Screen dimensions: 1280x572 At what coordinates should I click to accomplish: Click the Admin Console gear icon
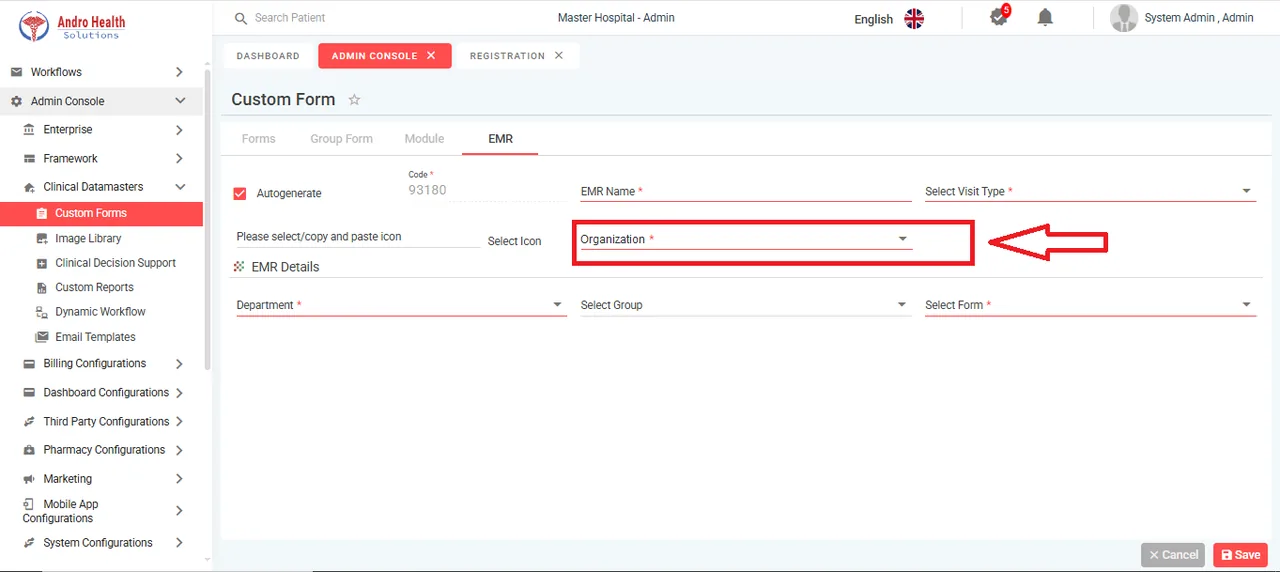16,101
